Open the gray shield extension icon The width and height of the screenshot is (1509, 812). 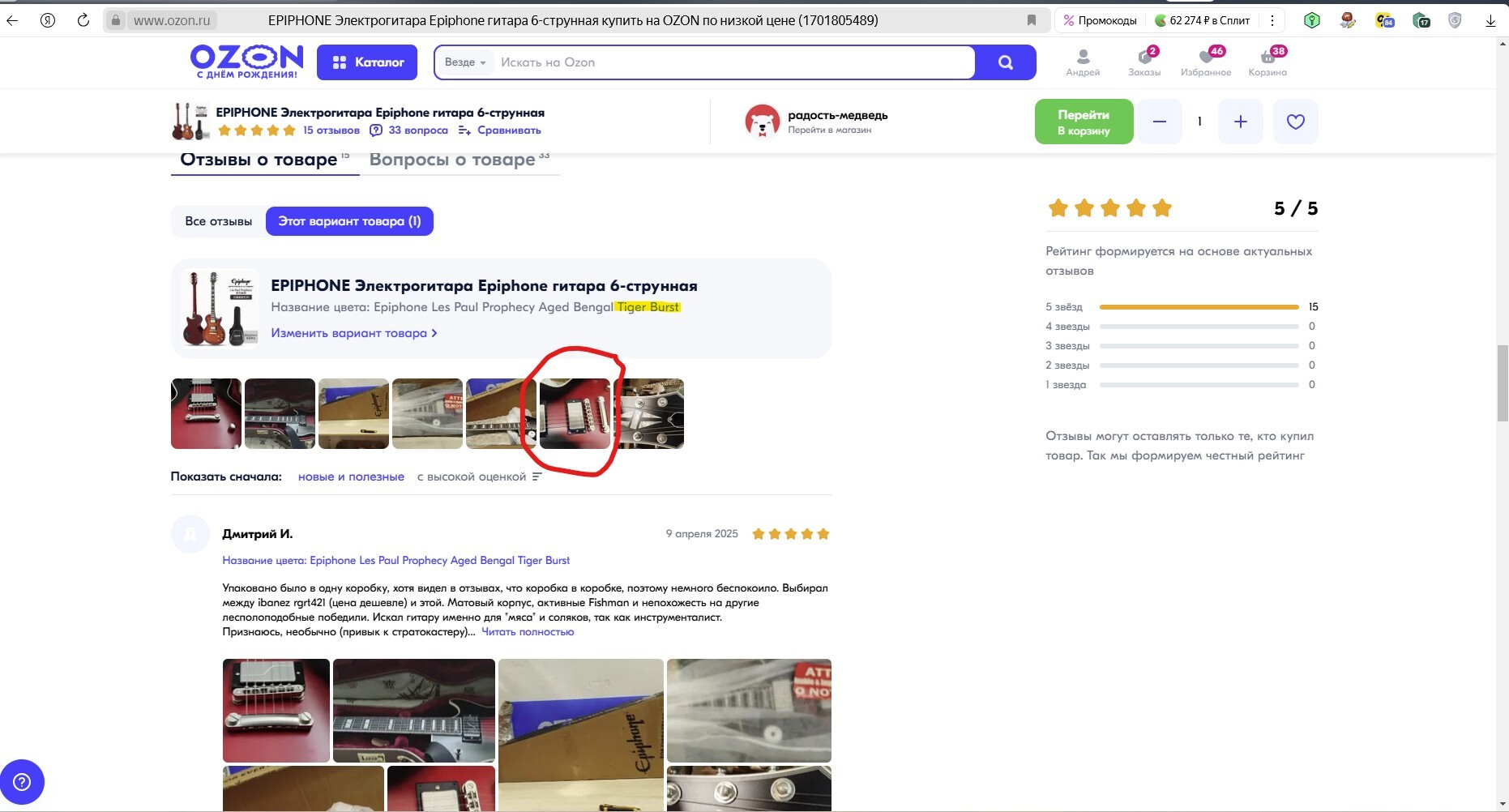(1455, 21)
